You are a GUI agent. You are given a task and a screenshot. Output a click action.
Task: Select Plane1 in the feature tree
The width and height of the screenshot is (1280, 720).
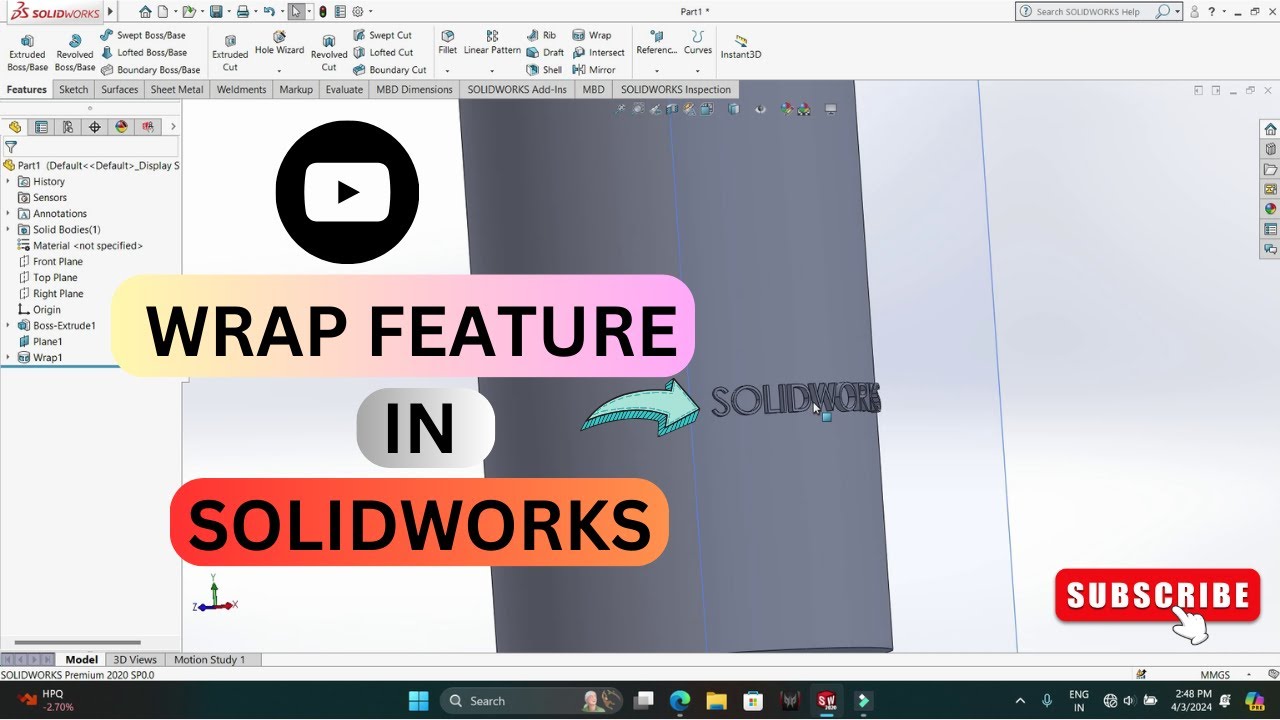(47, 341)
